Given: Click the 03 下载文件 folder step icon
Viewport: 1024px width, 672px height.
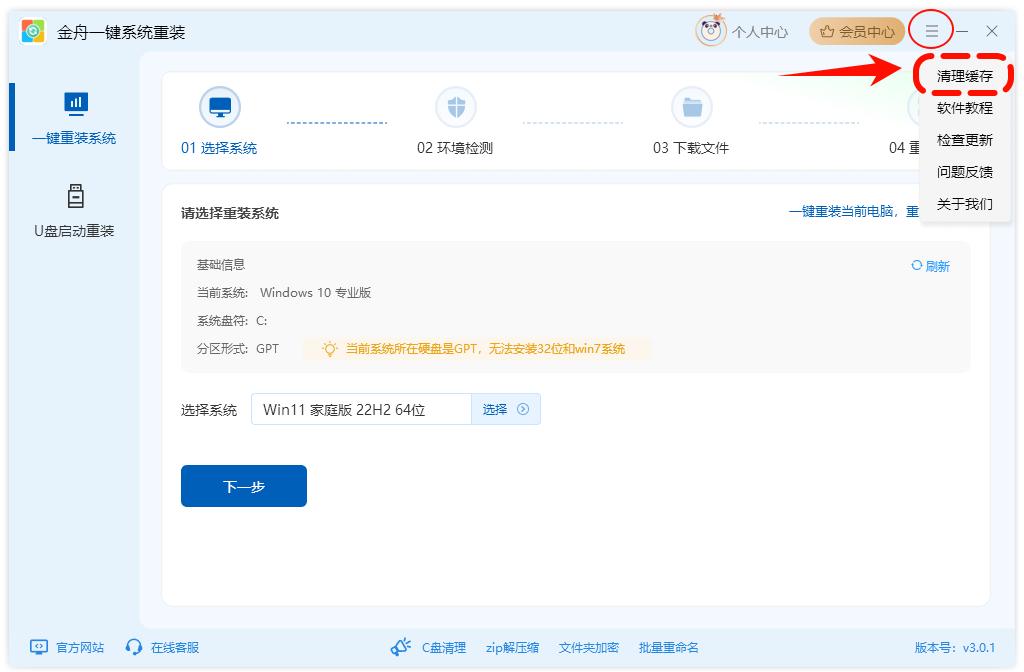Looking at the screenshot, I should tap(691, 107).
